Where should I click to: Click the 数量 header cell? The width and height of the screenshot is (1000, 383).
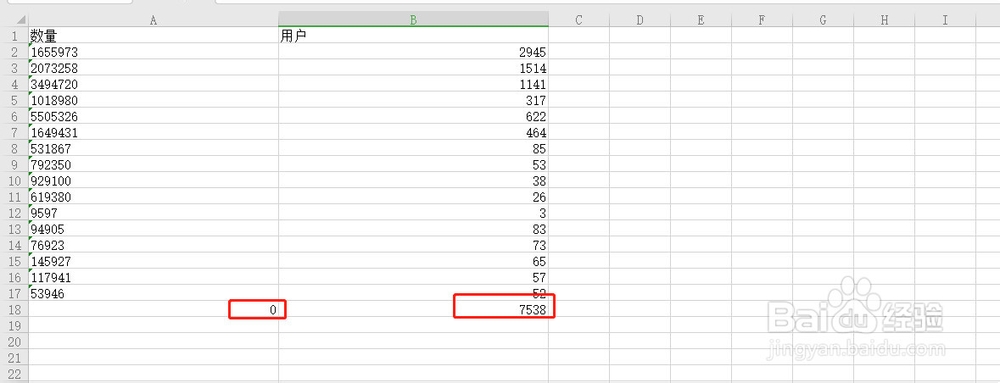click(153, 36)
